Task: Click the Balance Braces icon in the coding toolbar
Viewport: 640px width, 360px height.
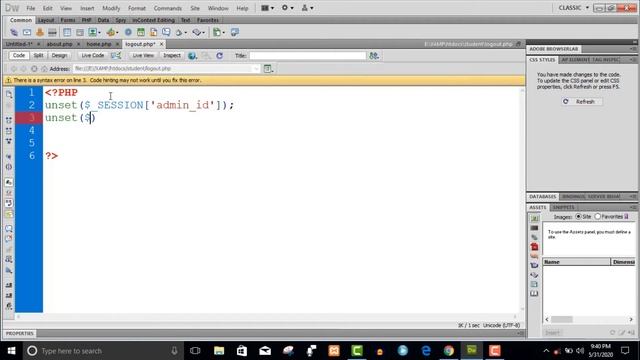Action: (x=9, y=167)
